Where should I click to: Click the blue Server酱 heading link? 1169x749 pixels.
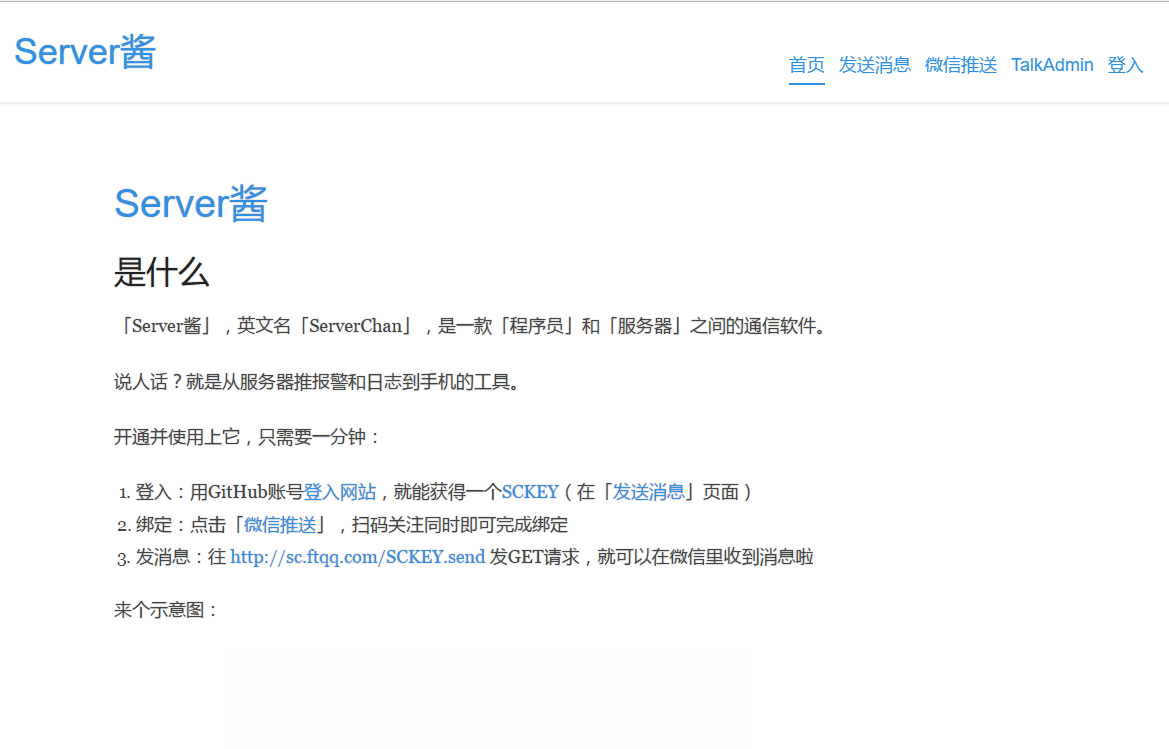[x=190, y=203]
